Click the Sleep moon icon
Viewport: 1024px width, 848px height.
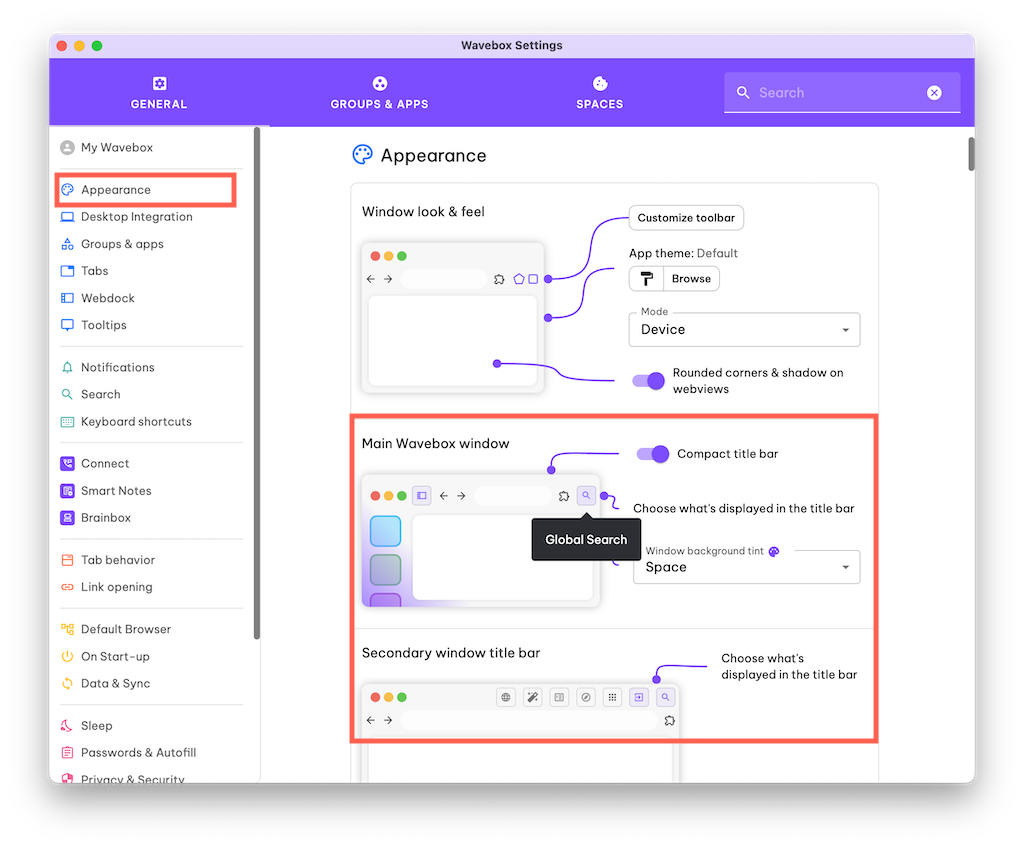(x=67, y=726)
